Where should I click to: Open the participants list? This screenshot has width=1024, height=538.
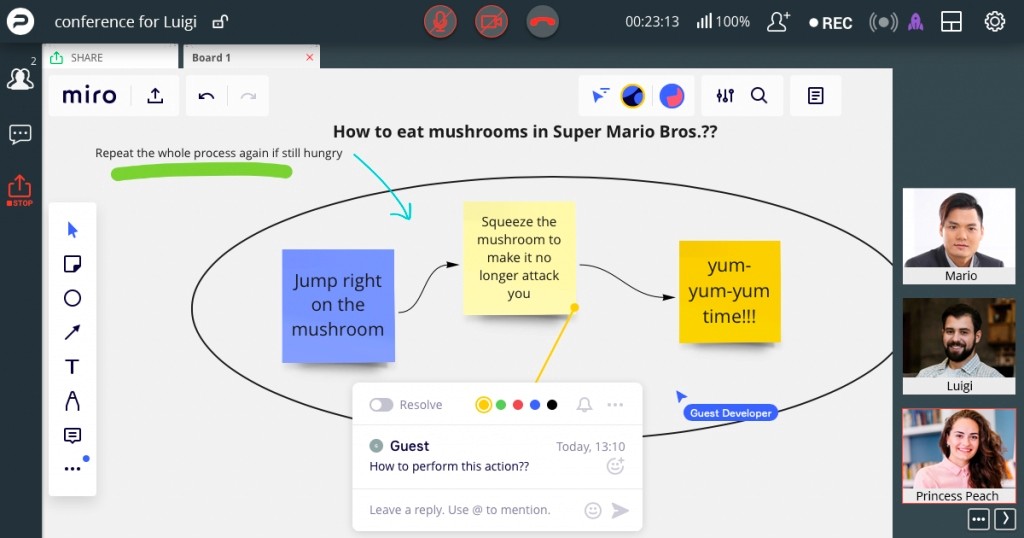click(x=20, y=77)
